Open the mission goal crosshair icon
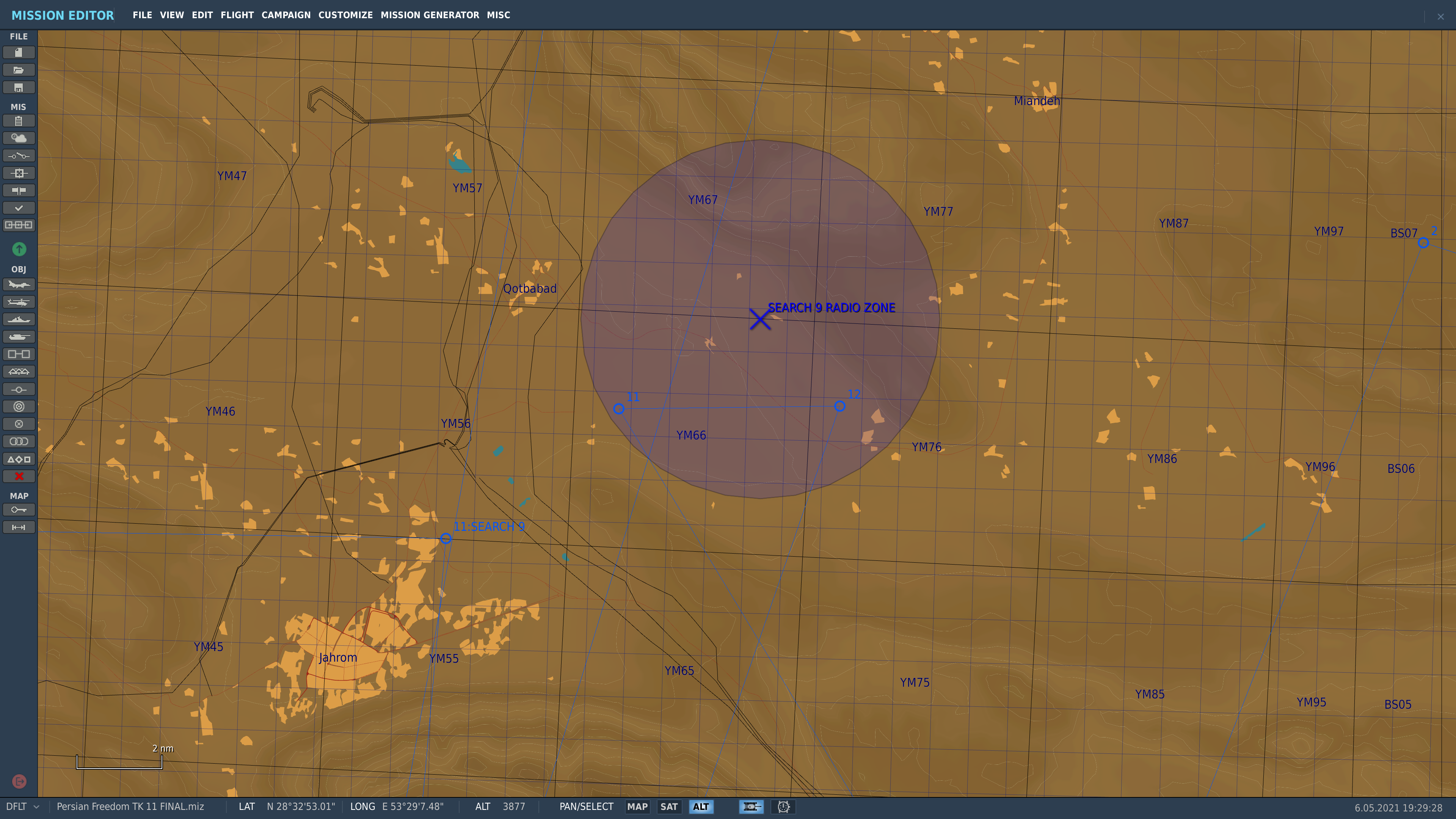 click(x=19, y=174)
